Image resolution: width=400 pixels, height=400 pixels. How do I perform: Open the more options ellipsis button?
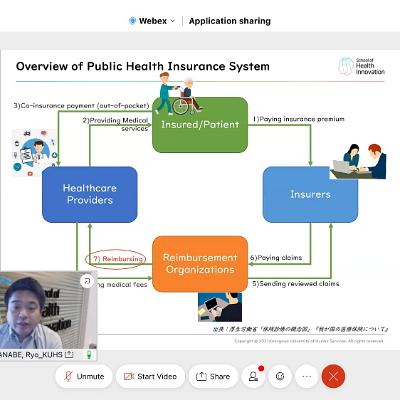coord(306,376)
